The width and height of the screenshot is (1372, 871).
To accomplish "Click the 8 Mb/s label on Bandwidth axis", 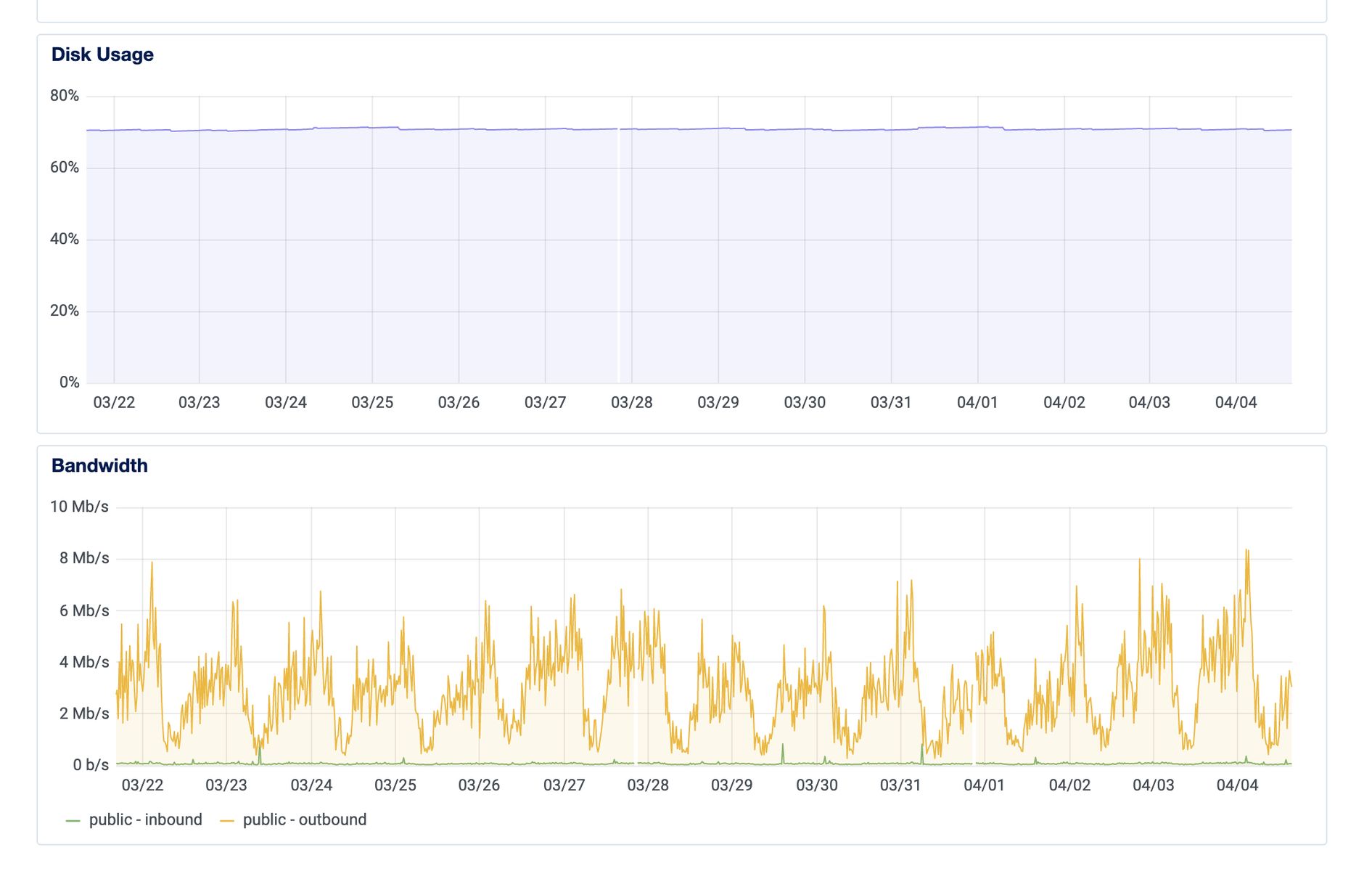I will (x=84, y=558).
